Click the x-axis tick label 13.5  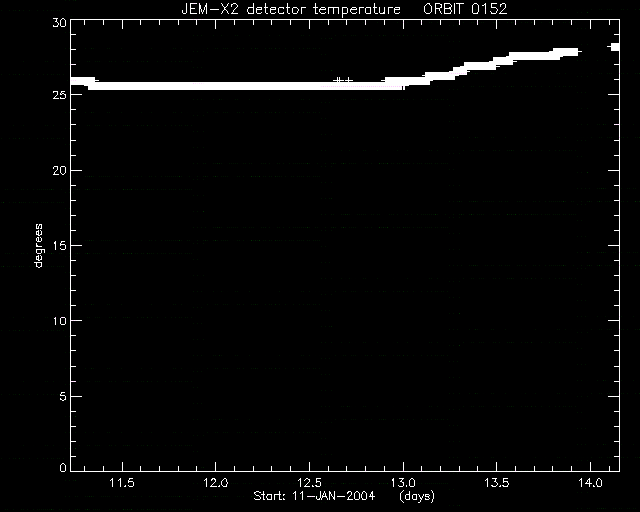(x=497, y=483)
